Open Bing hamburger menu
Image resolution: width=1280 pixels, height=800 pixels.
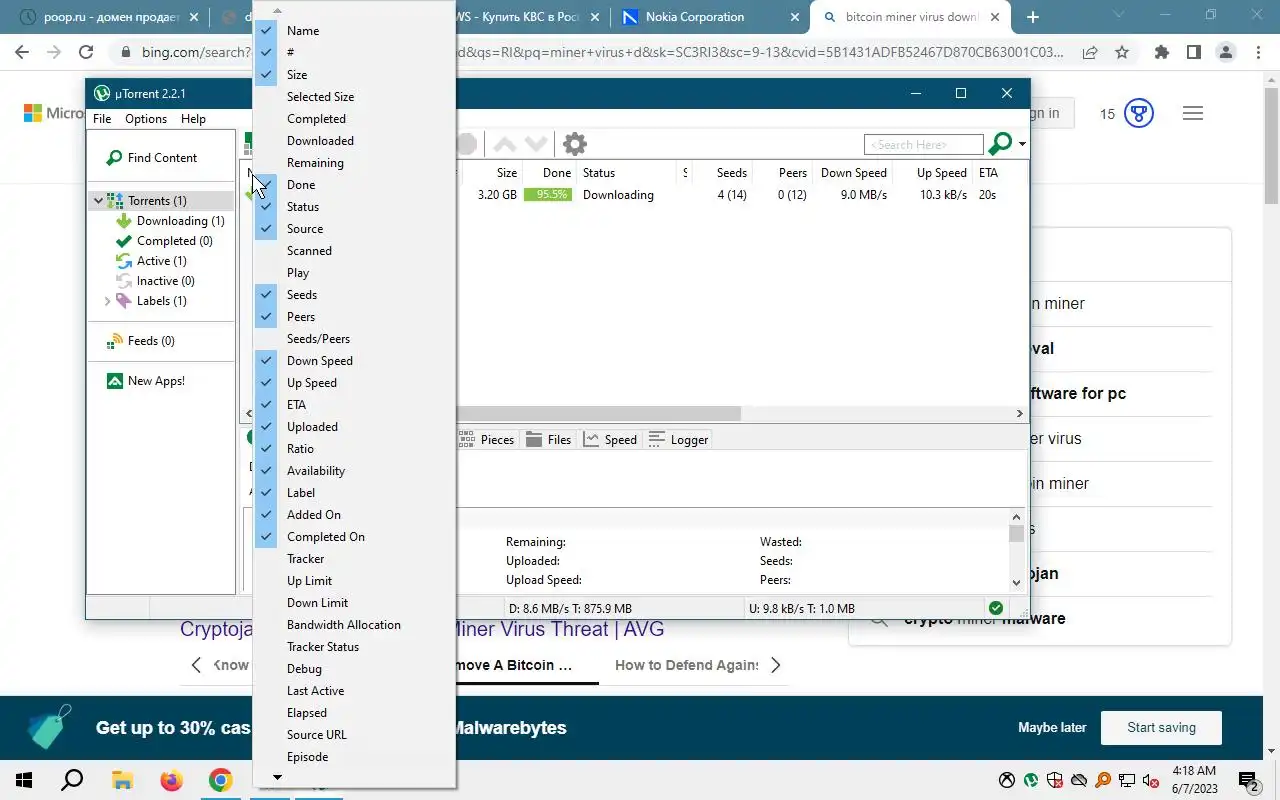(1192, 113)
